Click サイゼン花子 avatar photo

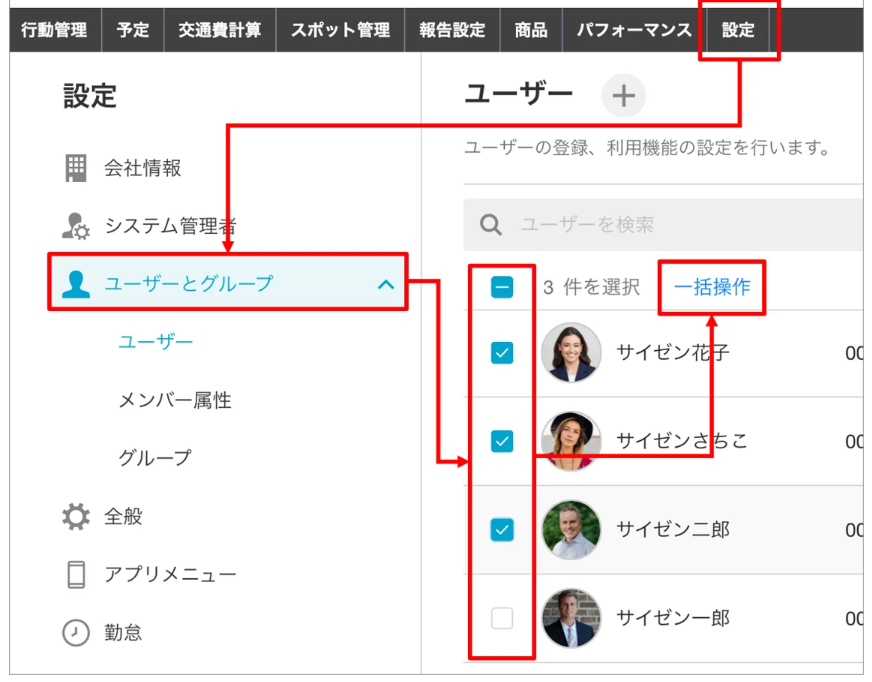point(571,353)
